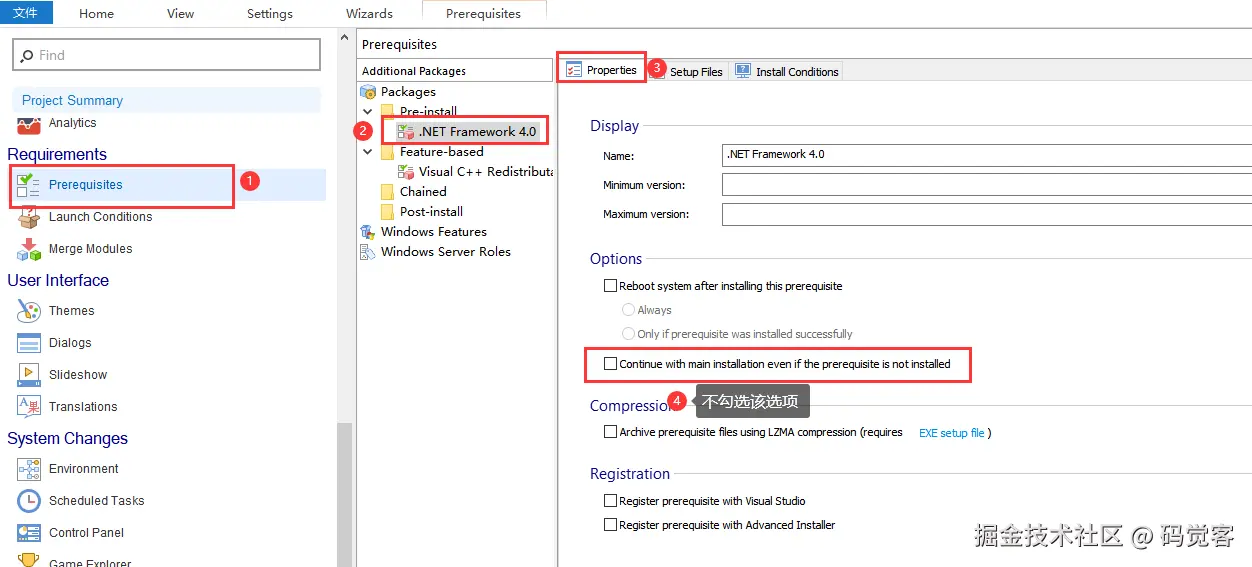Click the Merge Modules icon
This screenshot has height=567, width=1252.
tap(29, 249)
